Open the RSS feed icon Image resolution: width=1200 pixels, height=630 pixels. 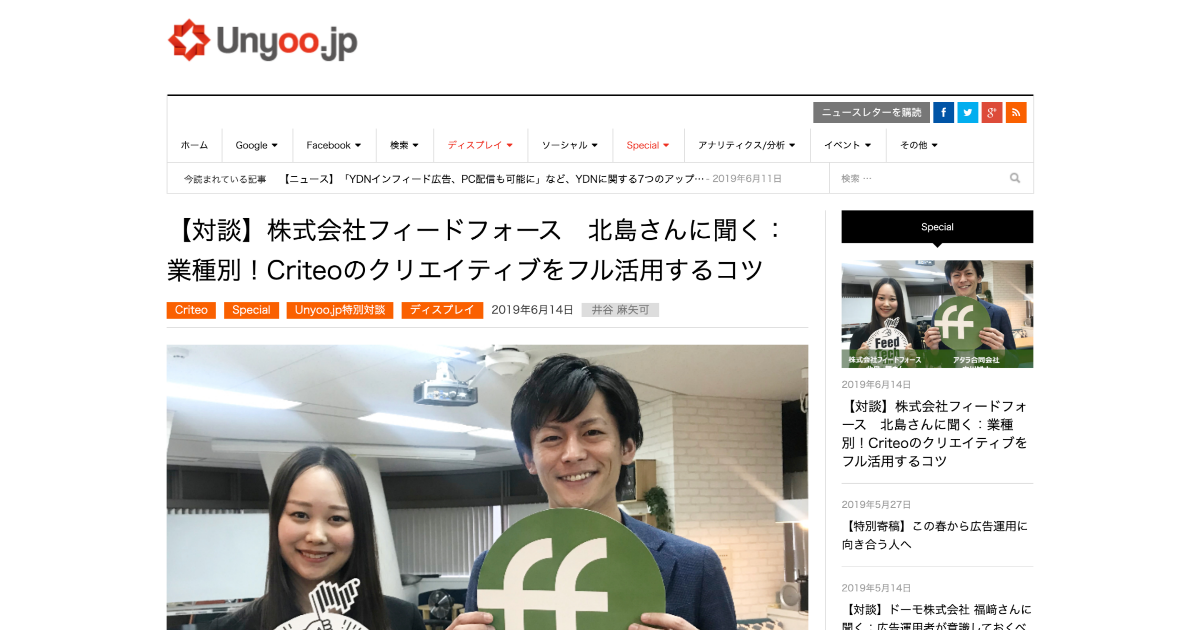(x=1016, y=113)
